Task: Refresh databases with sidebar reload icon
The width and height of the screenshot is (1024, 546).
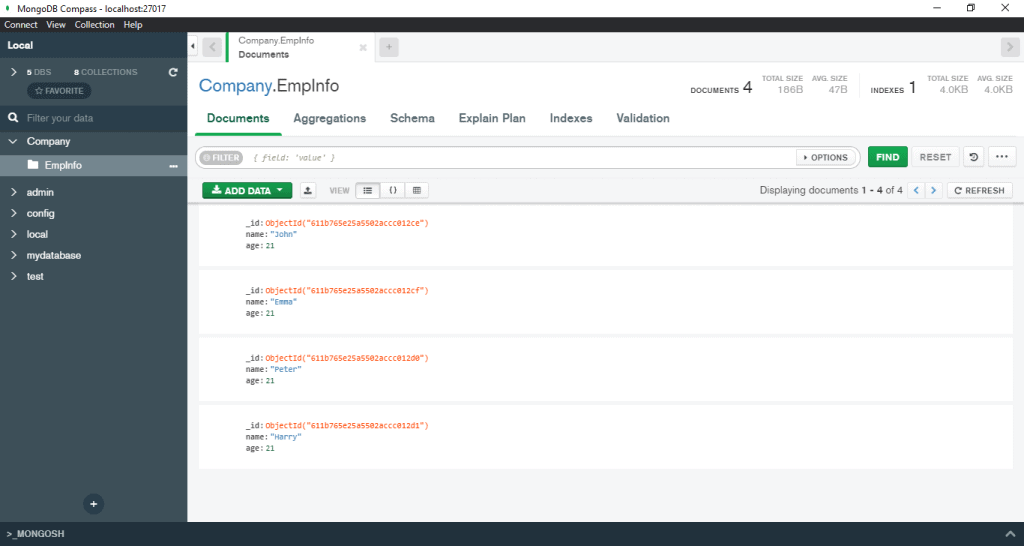Action: coord(173,72)
